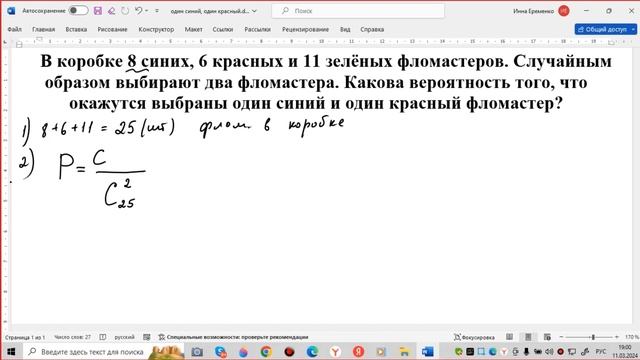
Task: Open the Общий доступ dropdown arrow
Action: (x=633, y=29)
